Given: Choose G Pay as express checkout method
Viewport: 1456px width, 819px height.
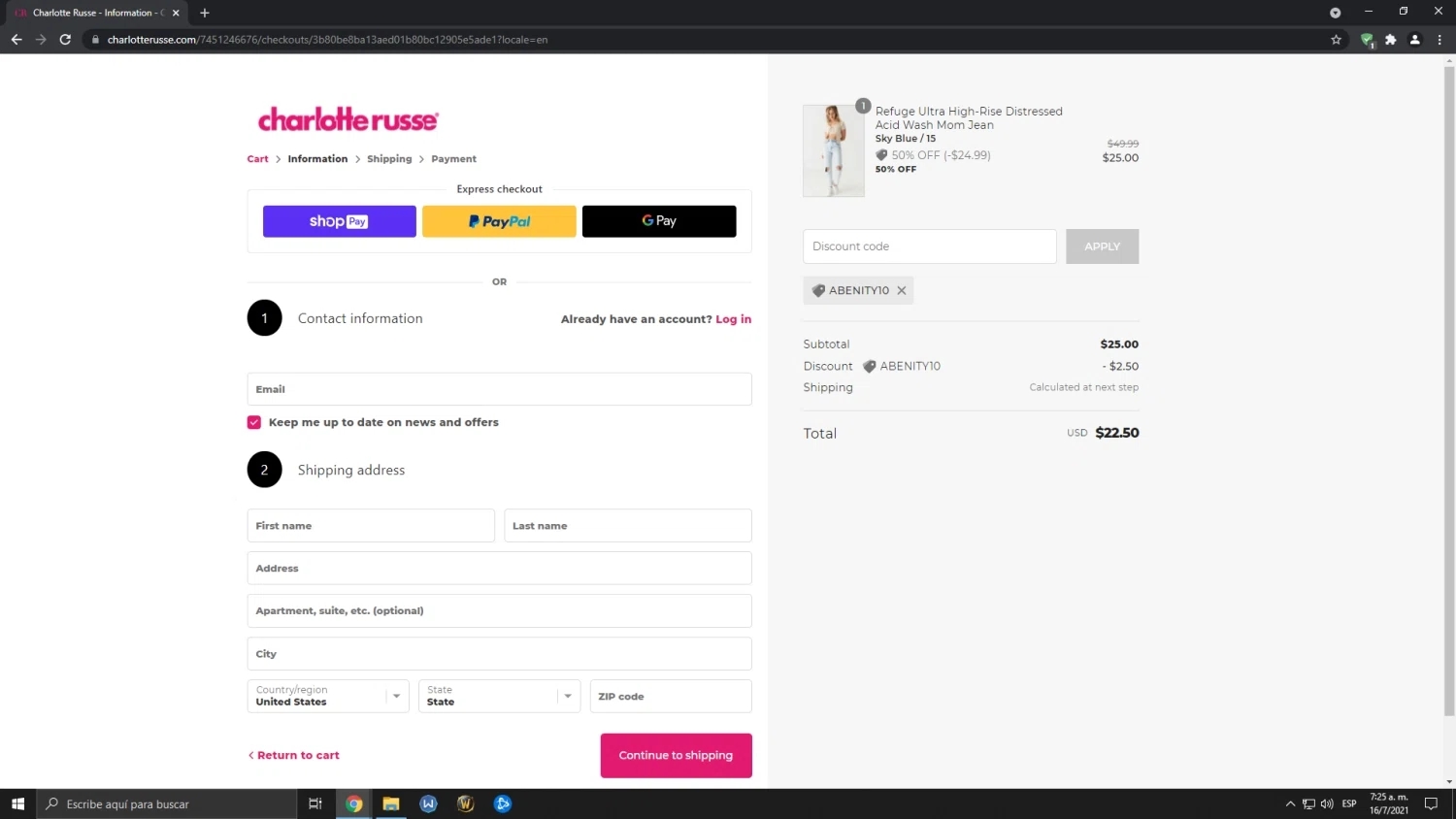Looking at the screenshot, I should pyautogui.click(x=658, y=220).
